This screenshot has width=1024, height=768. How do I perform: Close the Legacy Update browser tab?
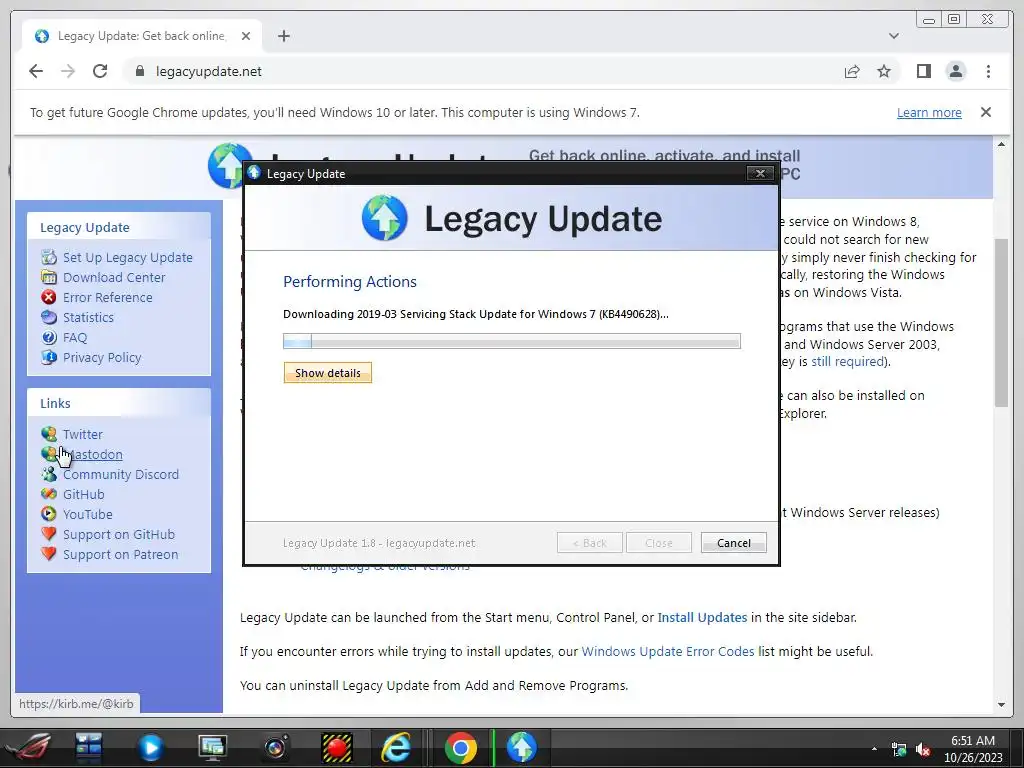pyautogui.click(x=246, y=36)
